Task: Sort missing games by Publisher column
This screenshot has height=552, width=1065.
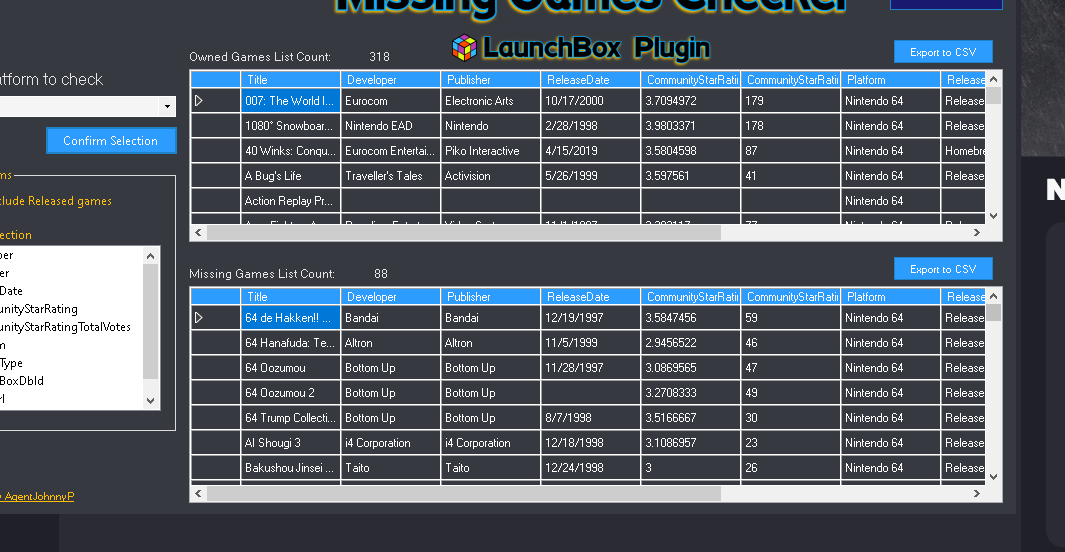Action: pyautogui.click(x=490, y=297)
